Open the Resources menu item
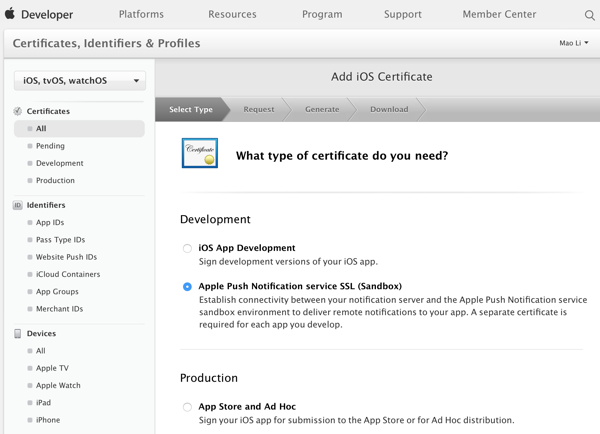The height and width of the screenshot is (434, 600). coord(232,15)
